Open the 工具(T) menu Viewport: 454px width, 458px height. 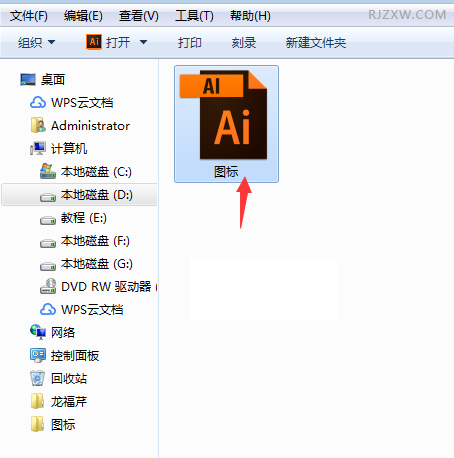[194, 16]
